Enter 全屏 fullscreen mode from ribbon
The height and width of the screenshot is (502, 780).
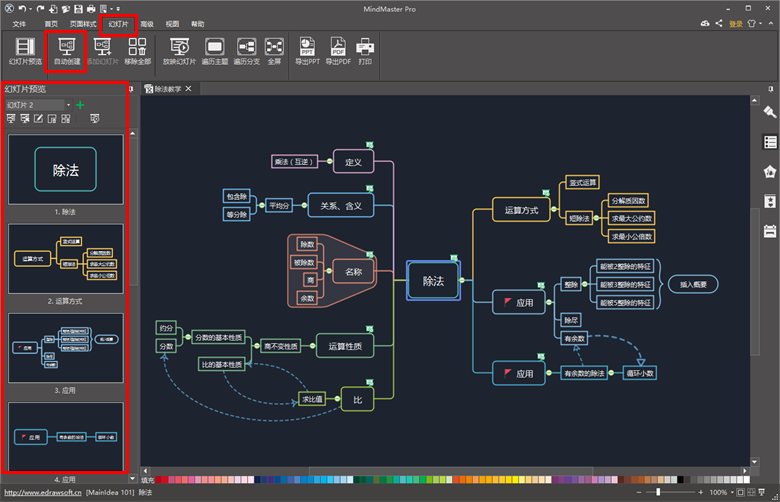tap(274, 51)
